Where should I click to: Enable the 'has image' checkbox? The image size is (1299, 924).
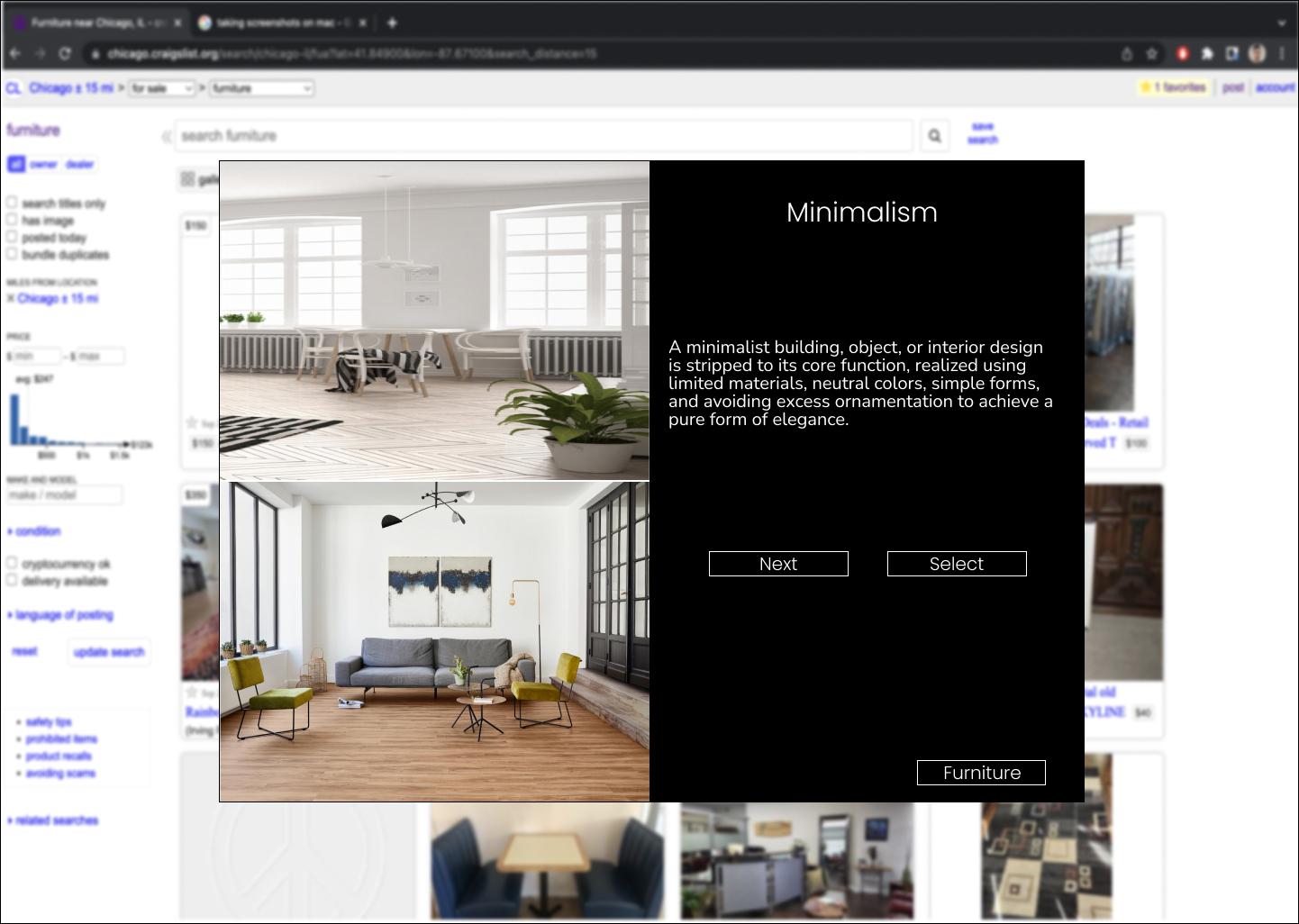tap(12, 220)
